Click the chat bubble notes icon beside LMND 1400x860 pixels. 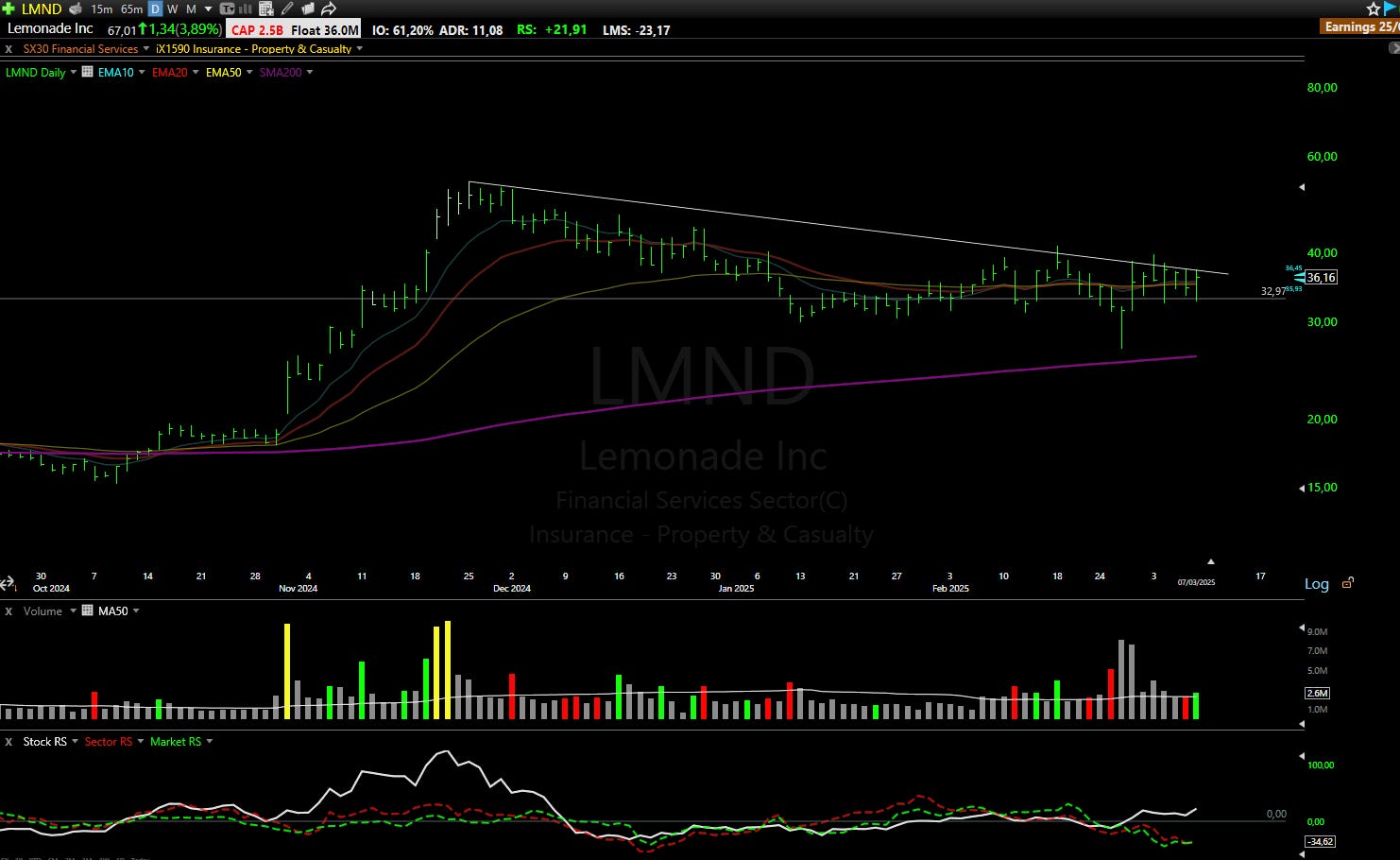(77, 9)
